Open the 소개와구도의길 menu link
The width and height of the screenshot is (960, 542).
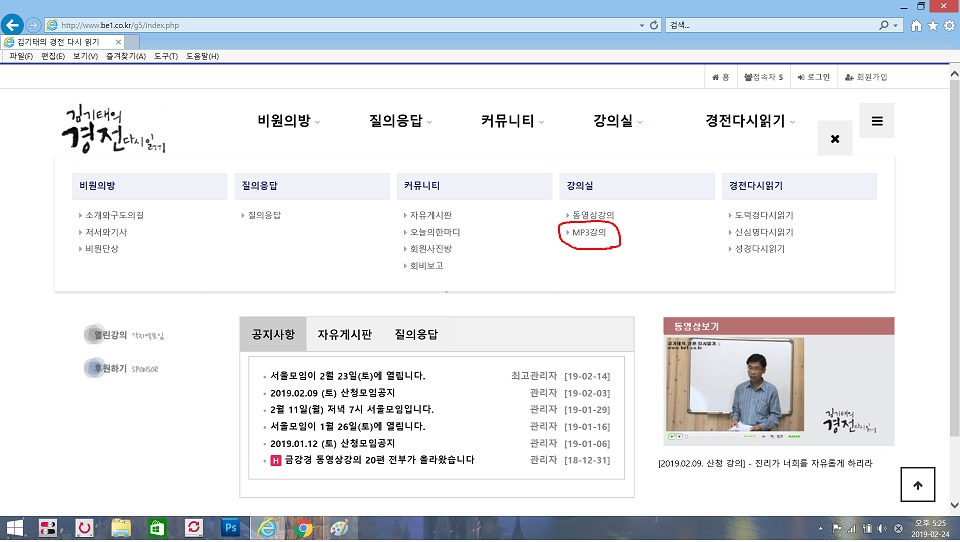[x=114, y=215]
